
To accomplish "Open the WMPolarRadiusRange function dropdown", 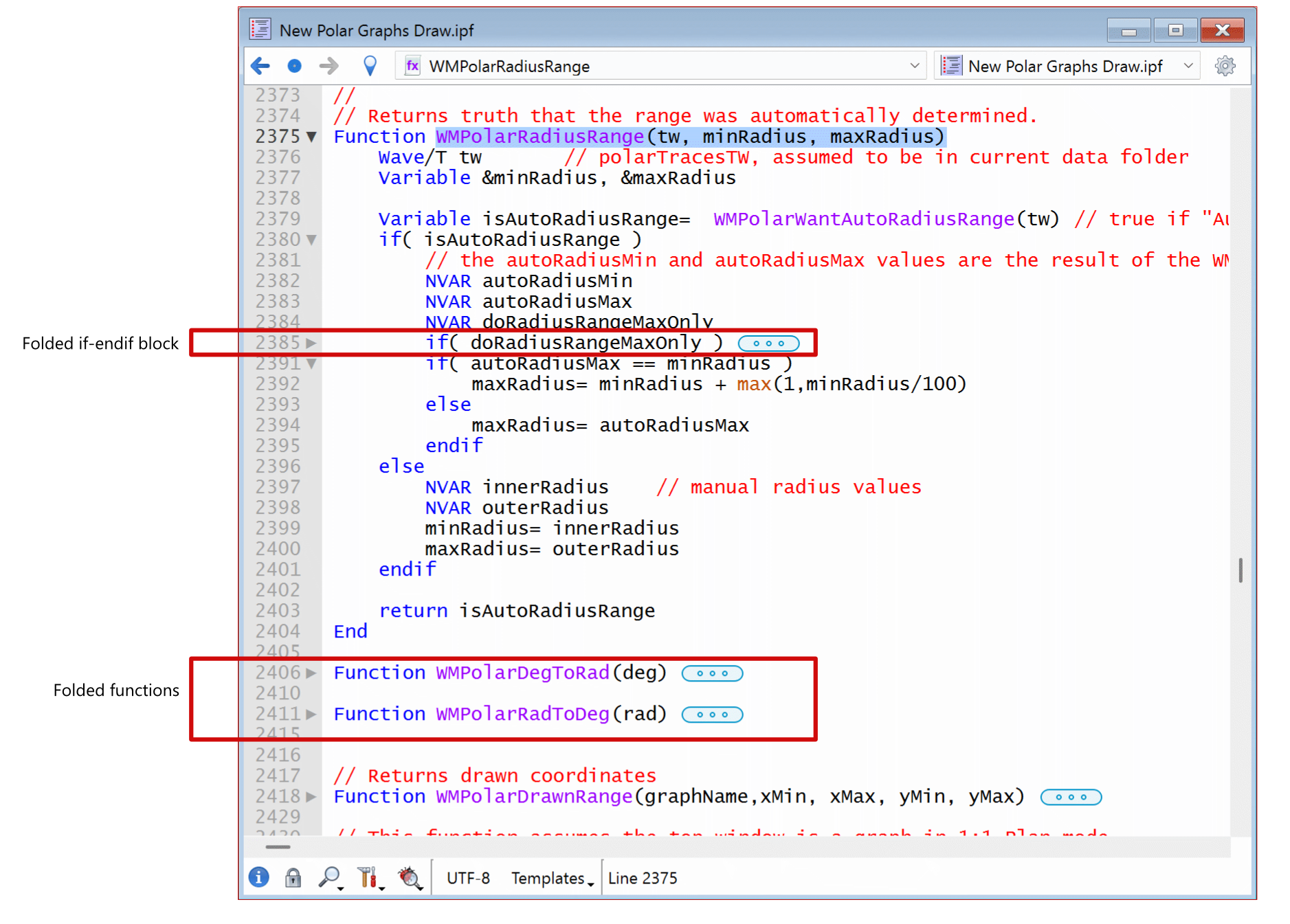I will point(915,65).
